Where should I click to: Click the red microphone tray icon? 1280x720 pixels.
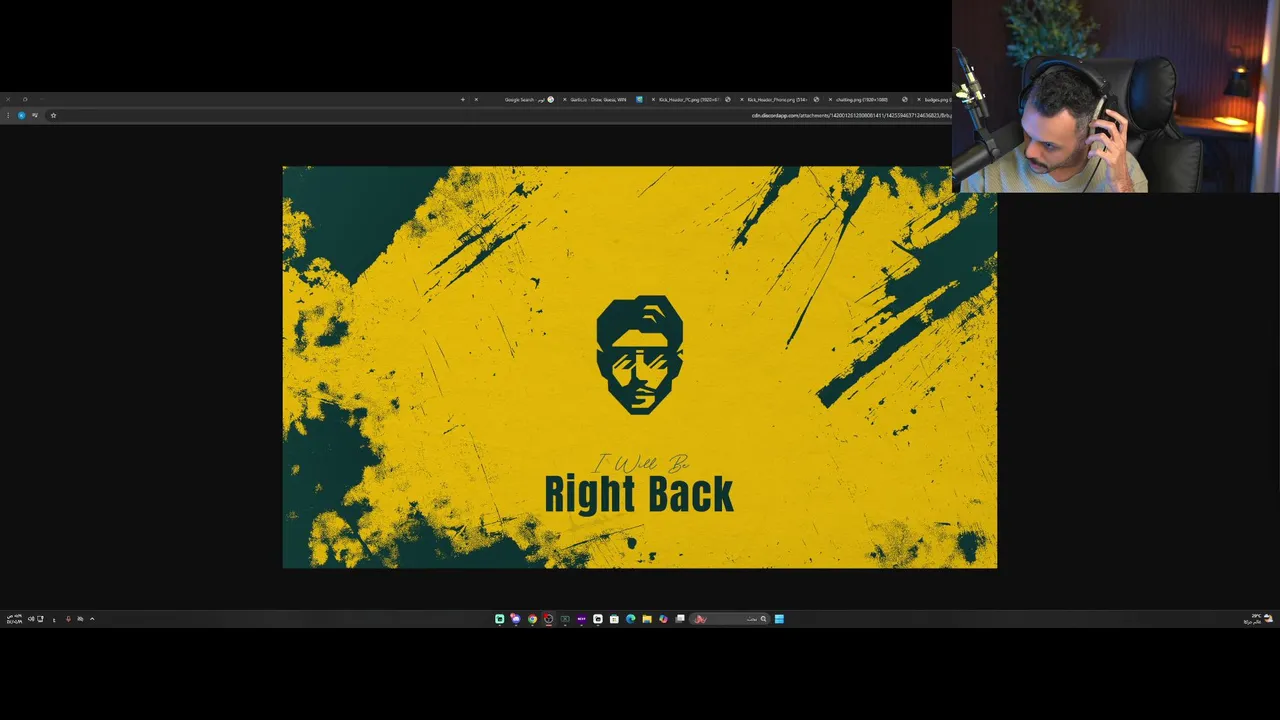click(x=68, y=619)
